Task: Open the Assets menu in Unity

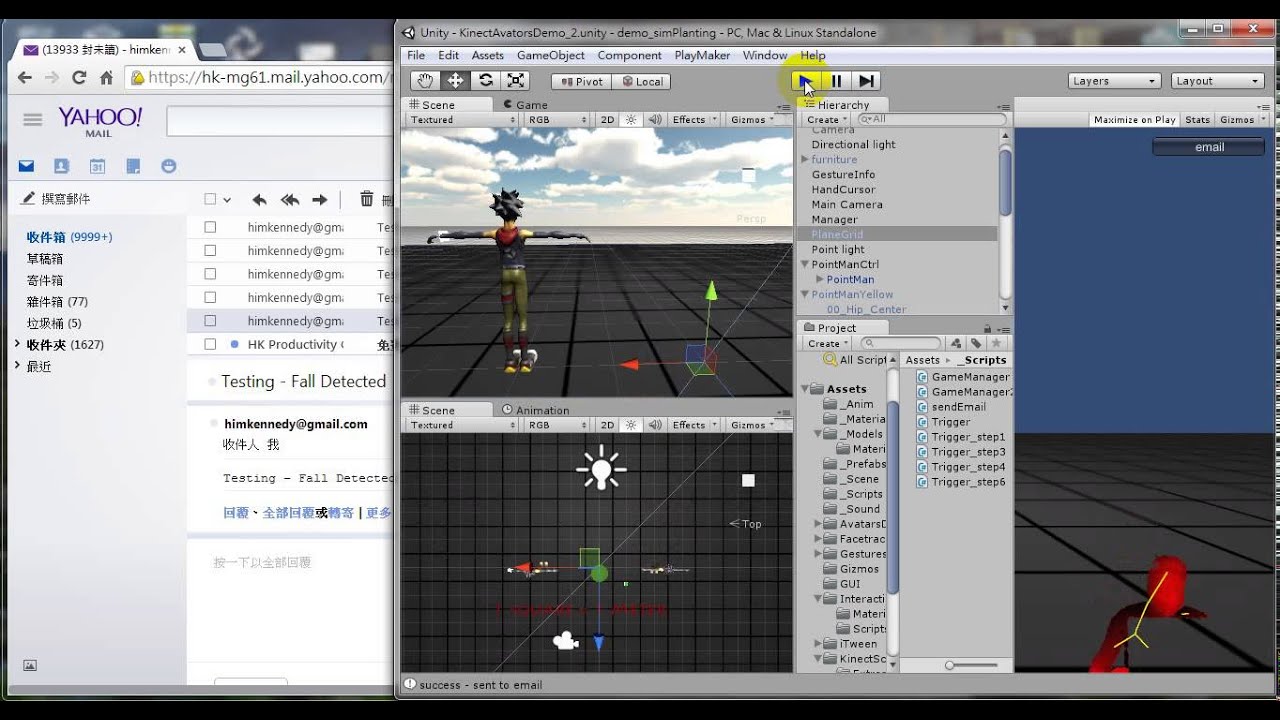Action: pyautogui.click(x=488, y=55)
